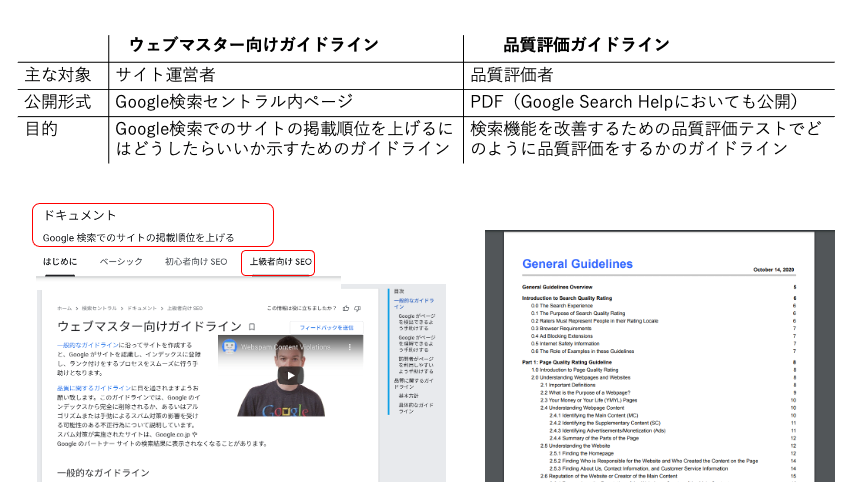Open 0.3 Browser Requirements entry
This screenshot has width=855, height=491.
[561, 328]
